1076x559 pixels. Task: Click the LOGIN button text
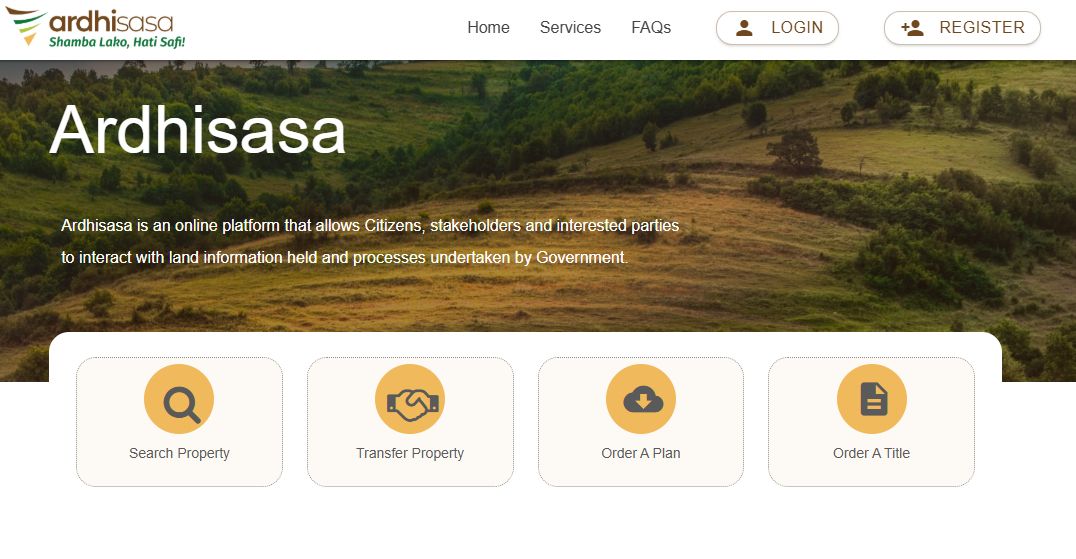coord(797,27)
